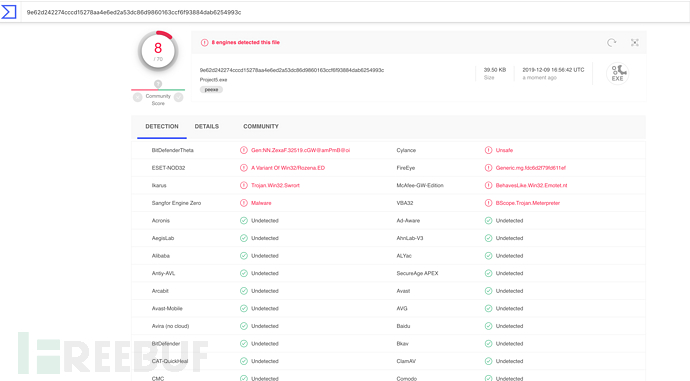Click the EXE file type icon

pos(617,73)
